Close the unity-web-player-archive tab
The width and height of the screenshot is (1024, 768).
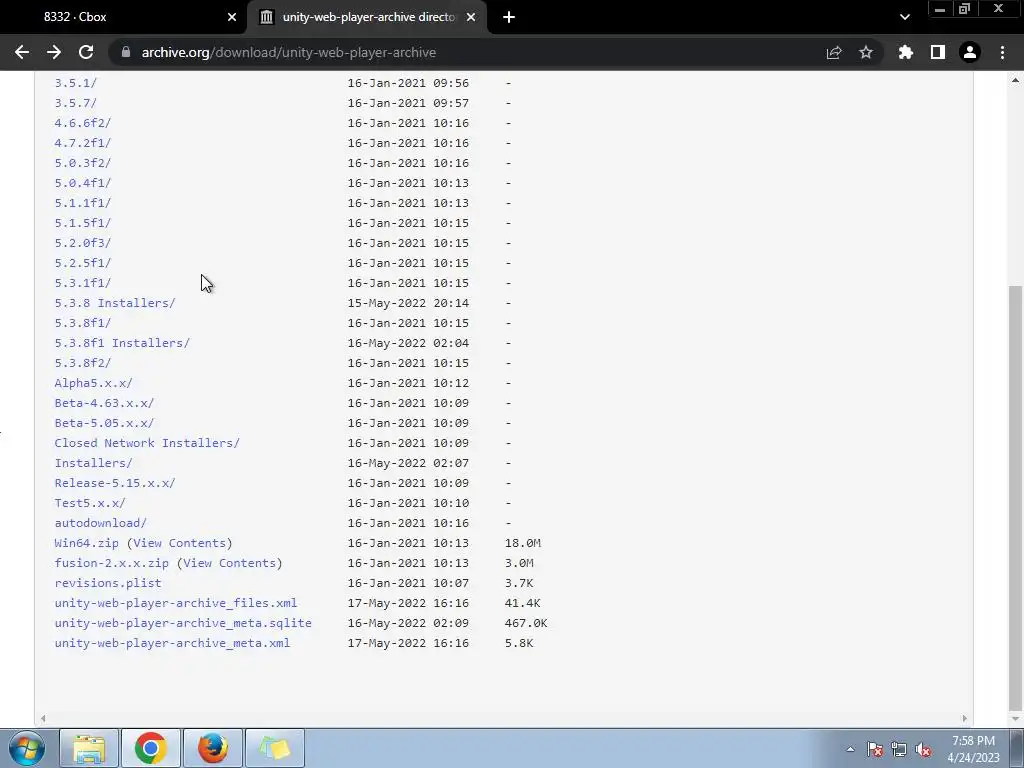point(471,17)
